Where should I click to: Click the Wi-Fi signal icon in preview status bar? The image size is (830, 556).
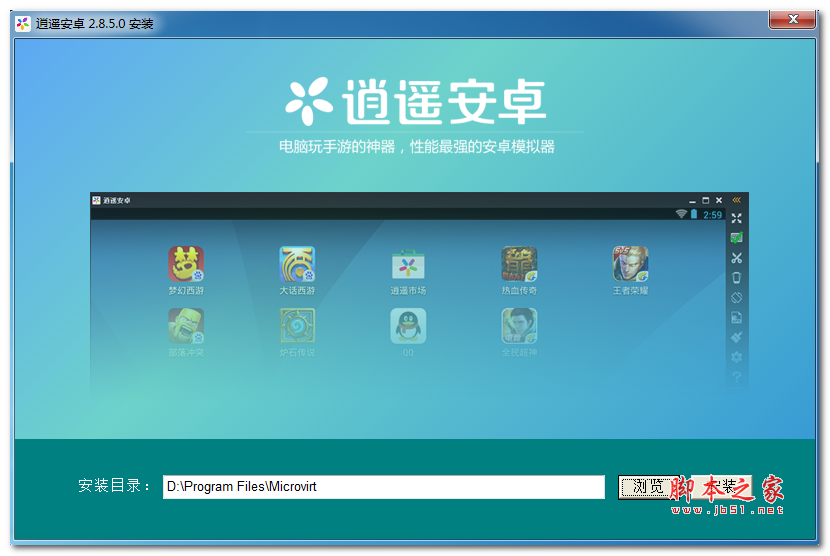pyautogui.click(x=681, y=214)
